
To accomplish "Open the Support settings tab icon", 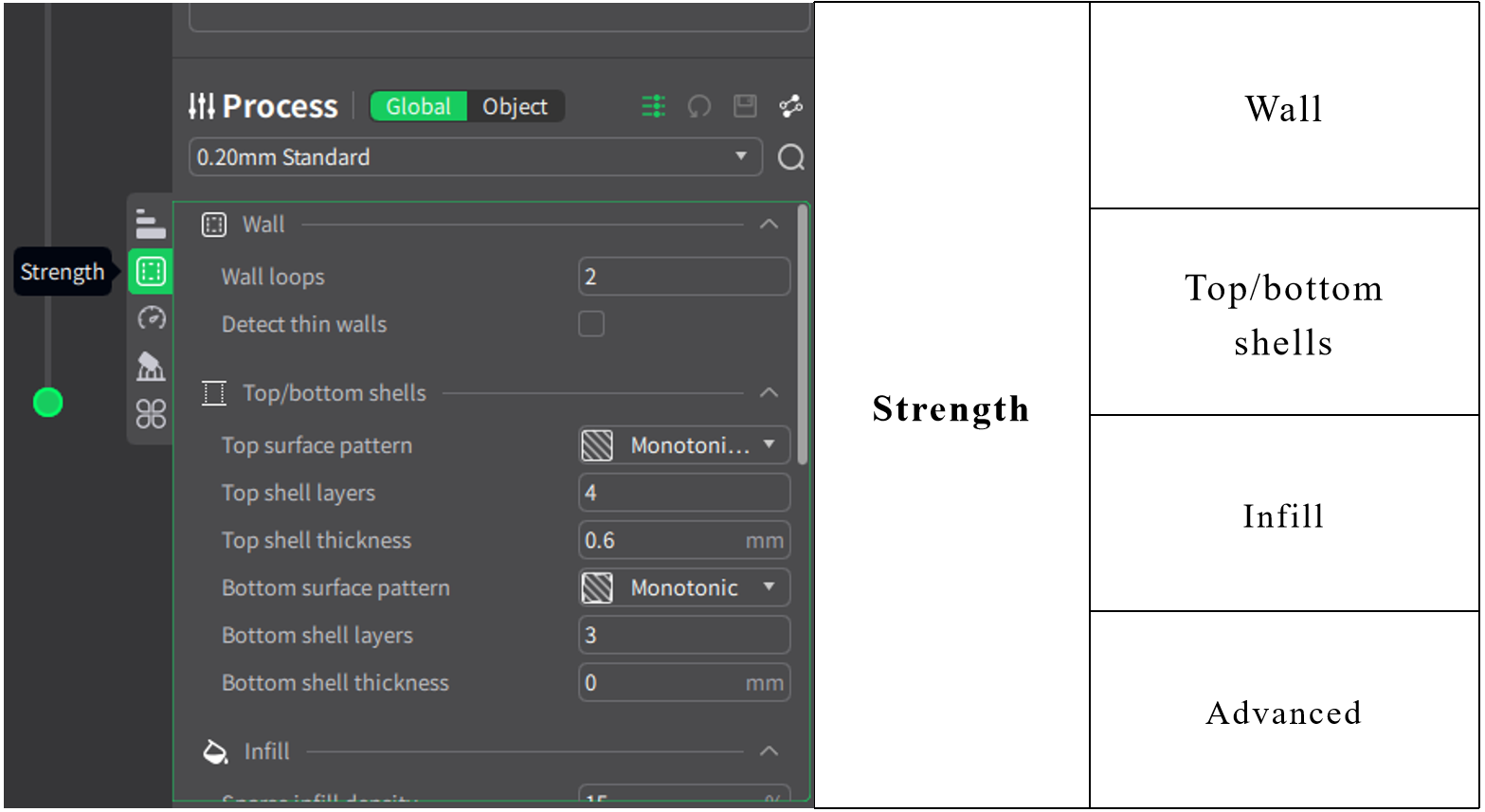I will pyautogui.click(x=151, y=366).
